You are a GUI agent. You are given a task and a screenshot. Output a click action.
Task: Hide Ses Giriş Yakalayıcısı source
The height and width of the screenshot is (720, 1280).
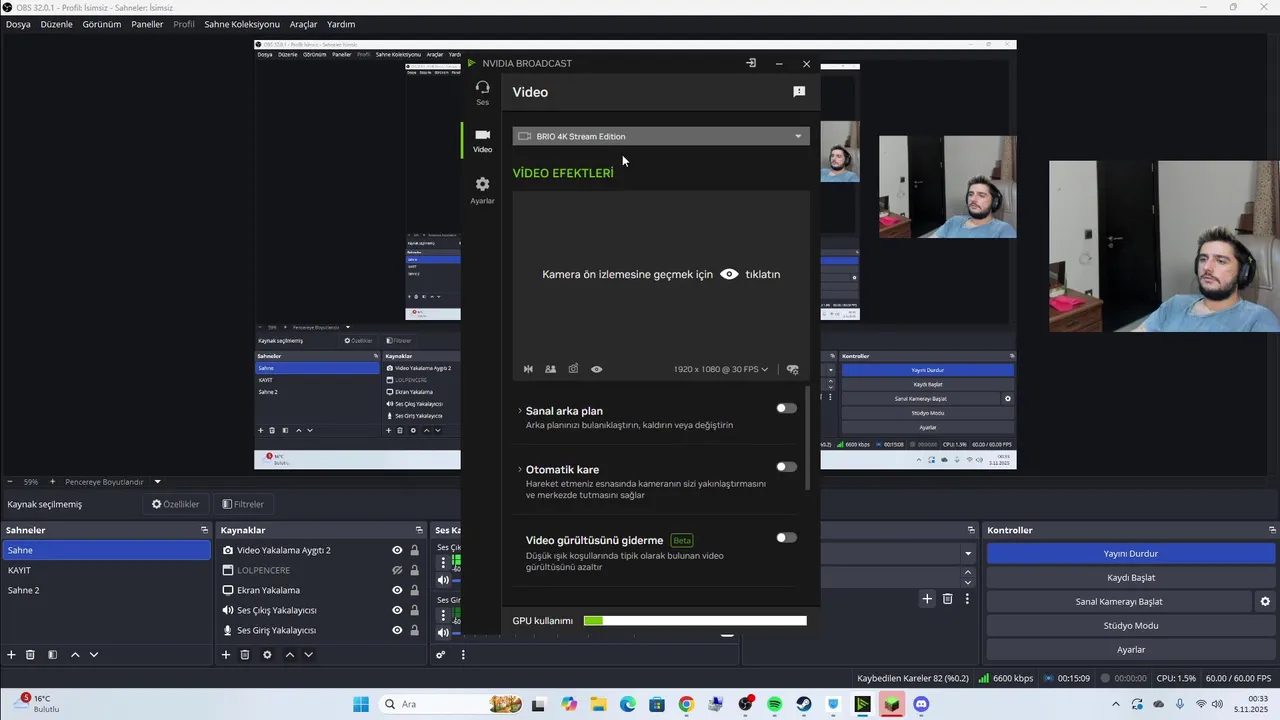point(397,630)
